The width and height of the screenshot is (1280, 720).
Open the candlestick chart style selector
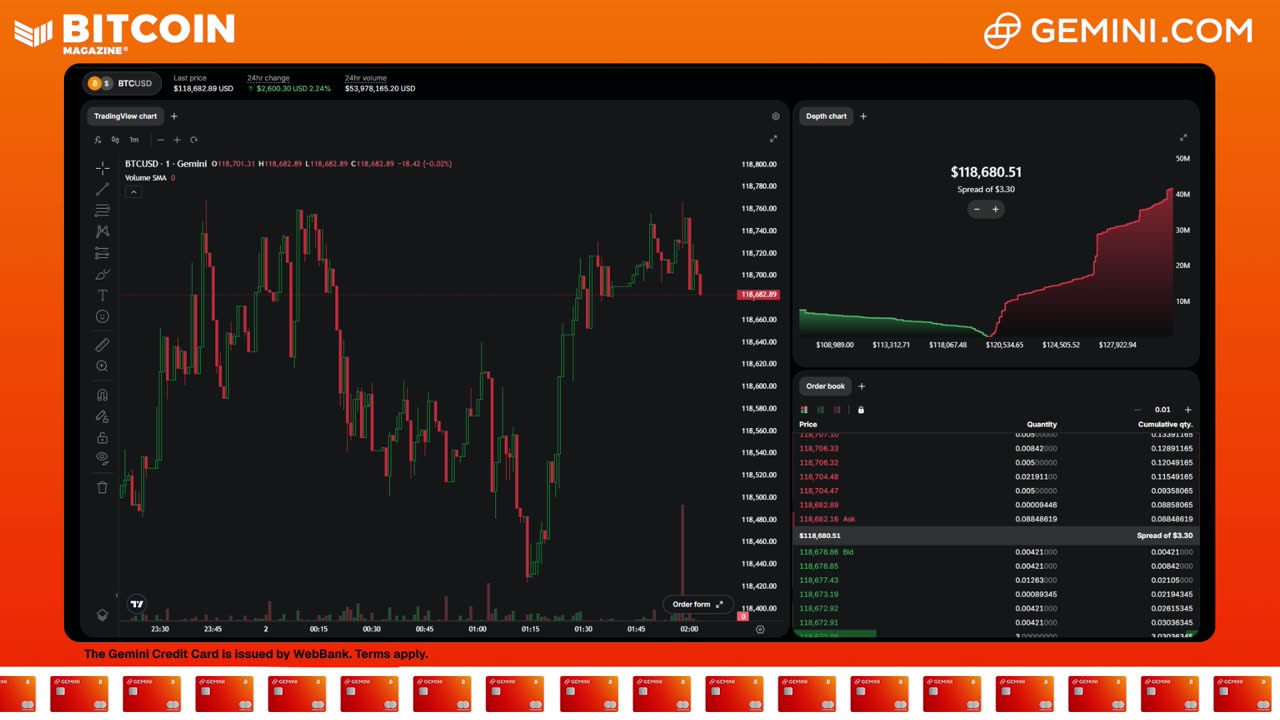(x=115, y=140)
